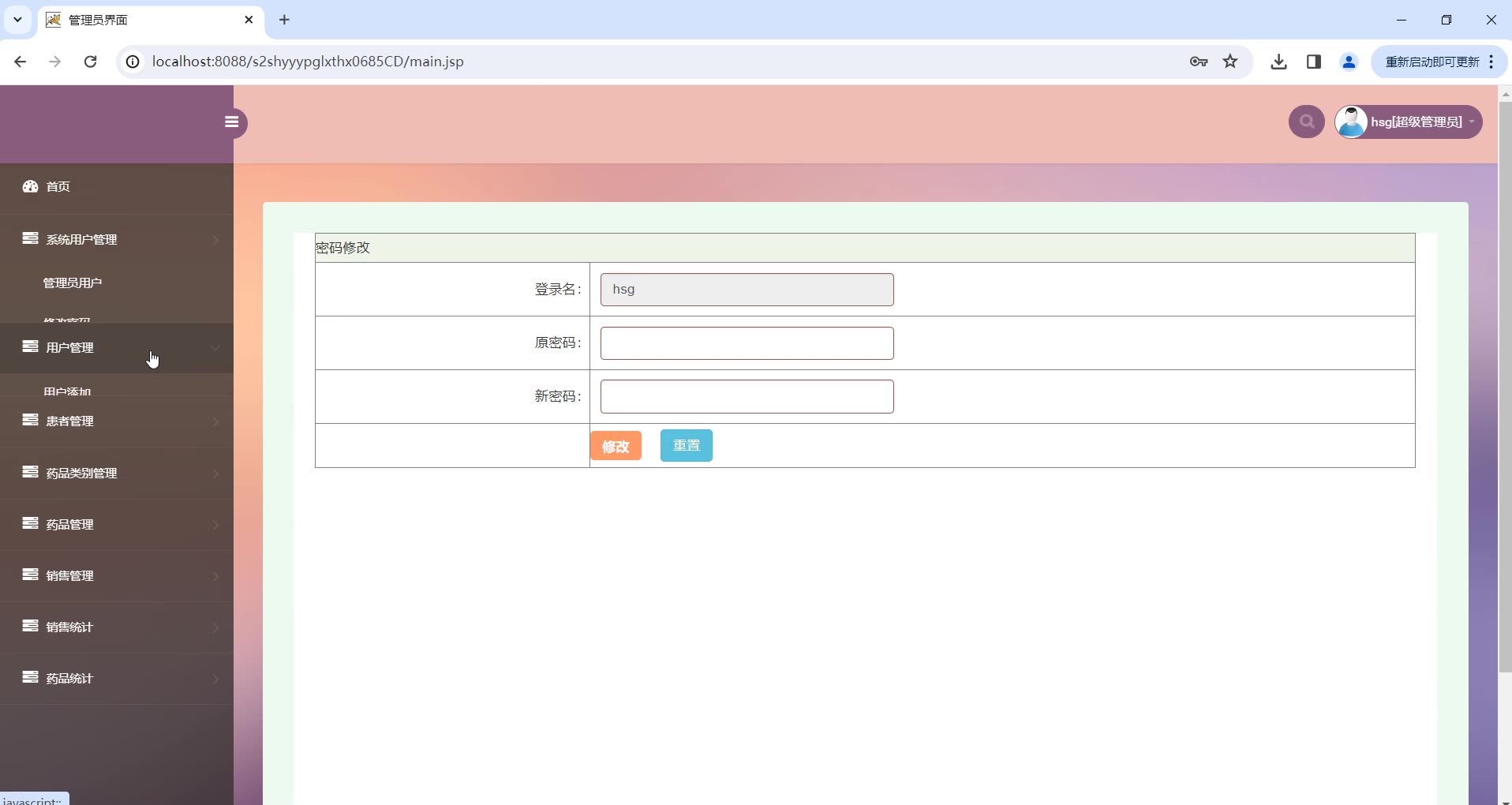Open the browser profile icon
Screen dimensions: 1512x805
tap(1349, 62)
